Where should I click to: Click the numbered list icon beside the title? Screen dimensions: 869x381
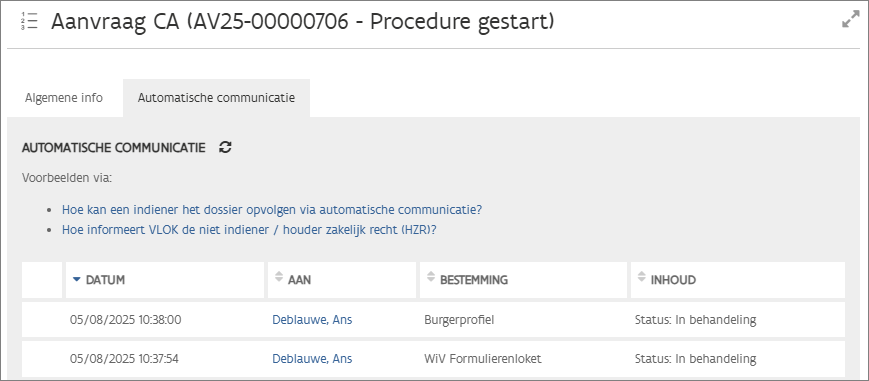pyautogui.click(x=29, y=21)
